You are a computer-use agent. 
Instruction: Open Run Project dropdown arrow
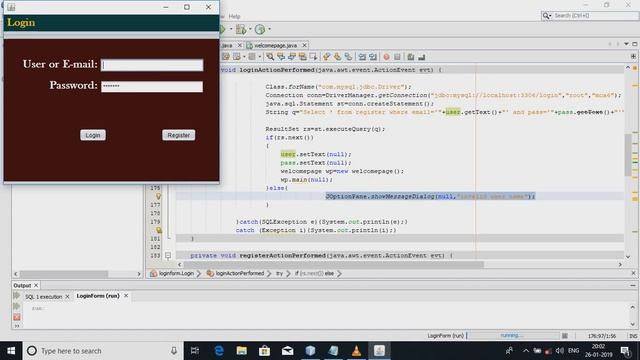click(x=231, y=29)
